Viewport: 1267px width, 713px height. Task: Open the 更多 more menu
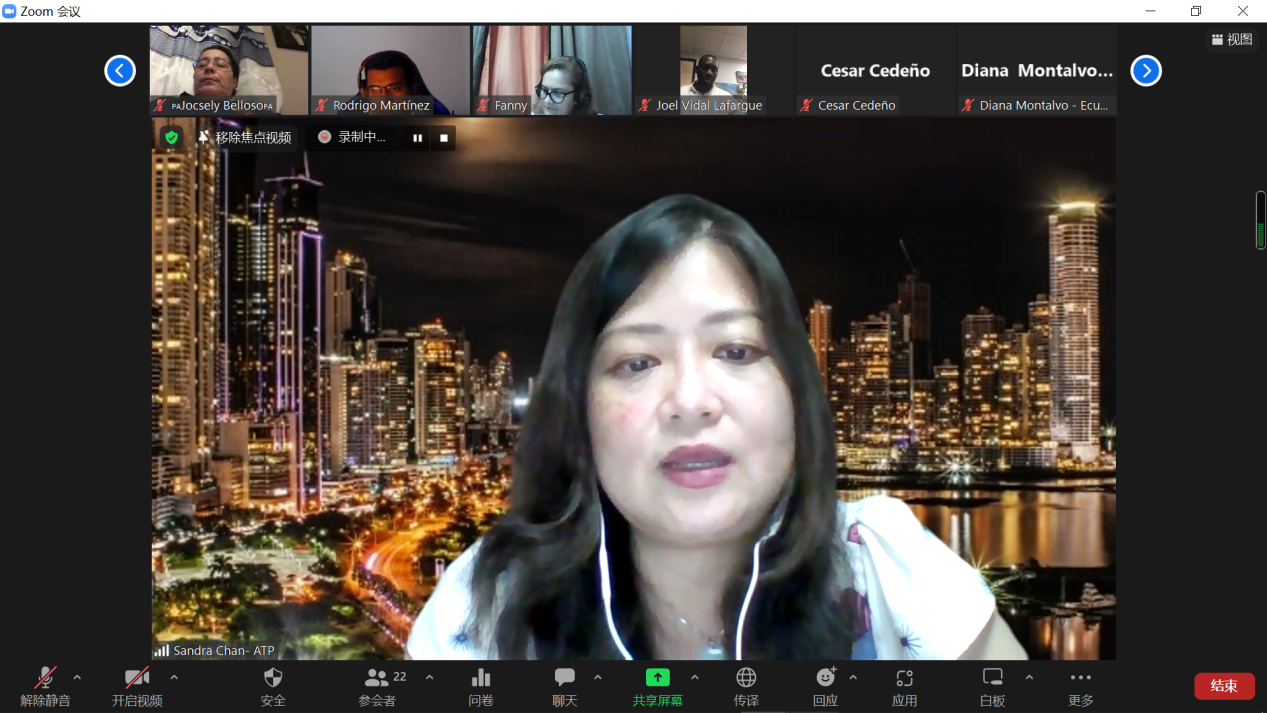1080,678
